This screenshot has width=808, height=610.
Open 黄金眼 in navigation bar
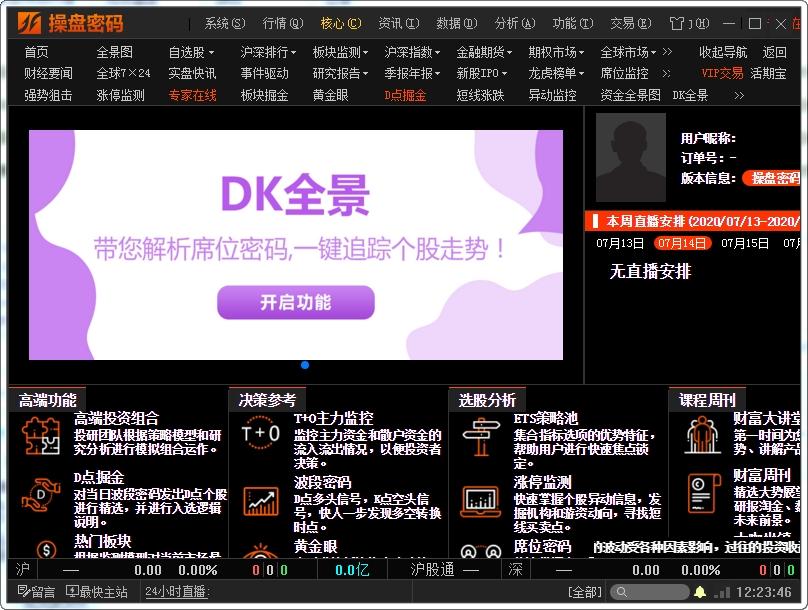pyautogui.click(x=330, y=95)
